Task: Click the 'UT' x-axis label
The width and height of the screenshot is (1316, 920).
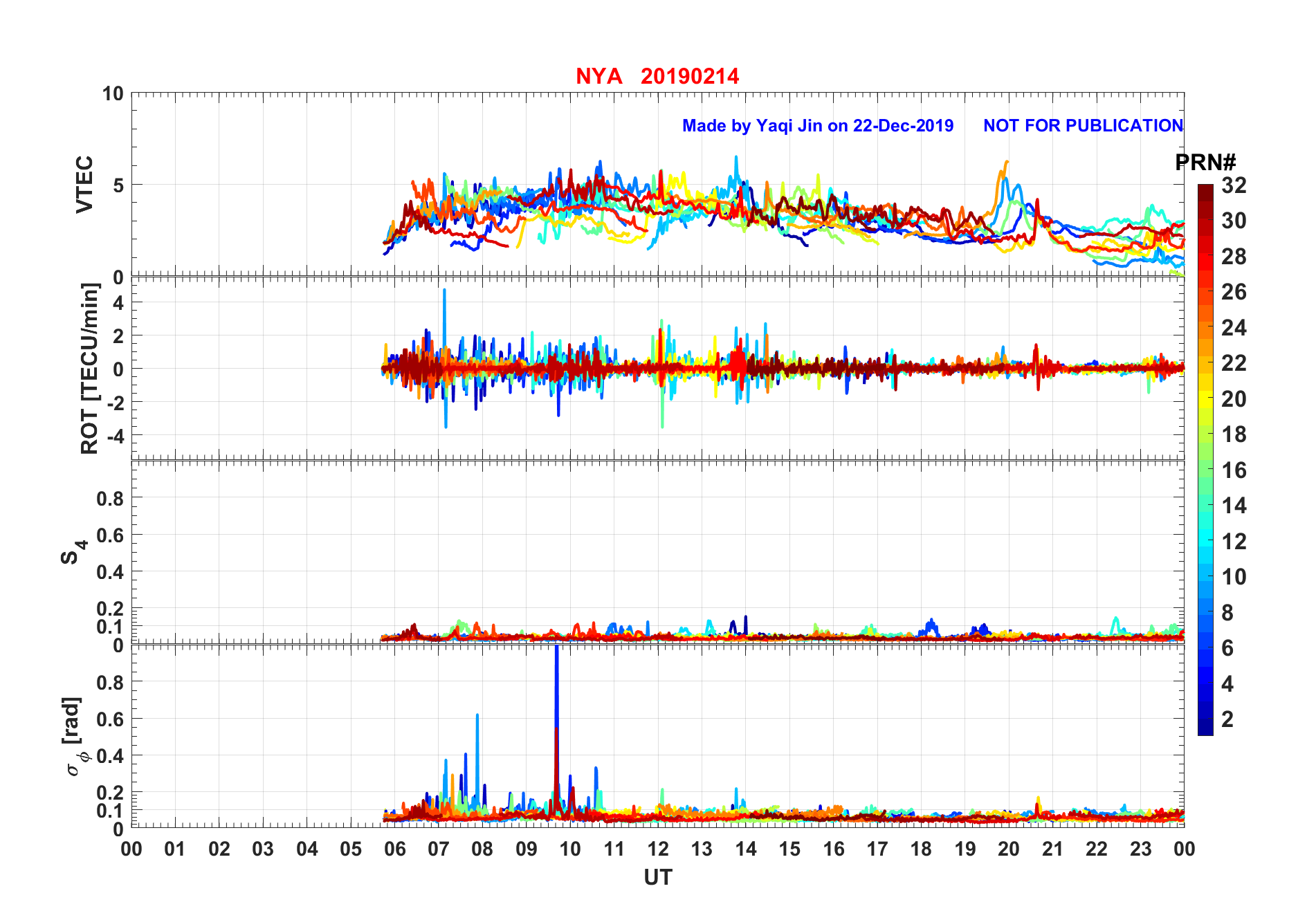Action: click(x=658, y=877)
